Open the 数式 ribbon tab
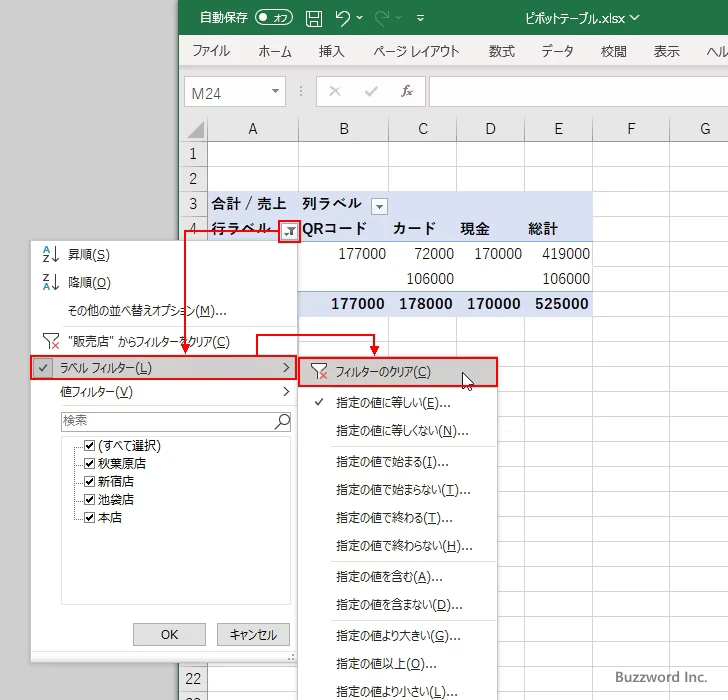 (501, 51)
